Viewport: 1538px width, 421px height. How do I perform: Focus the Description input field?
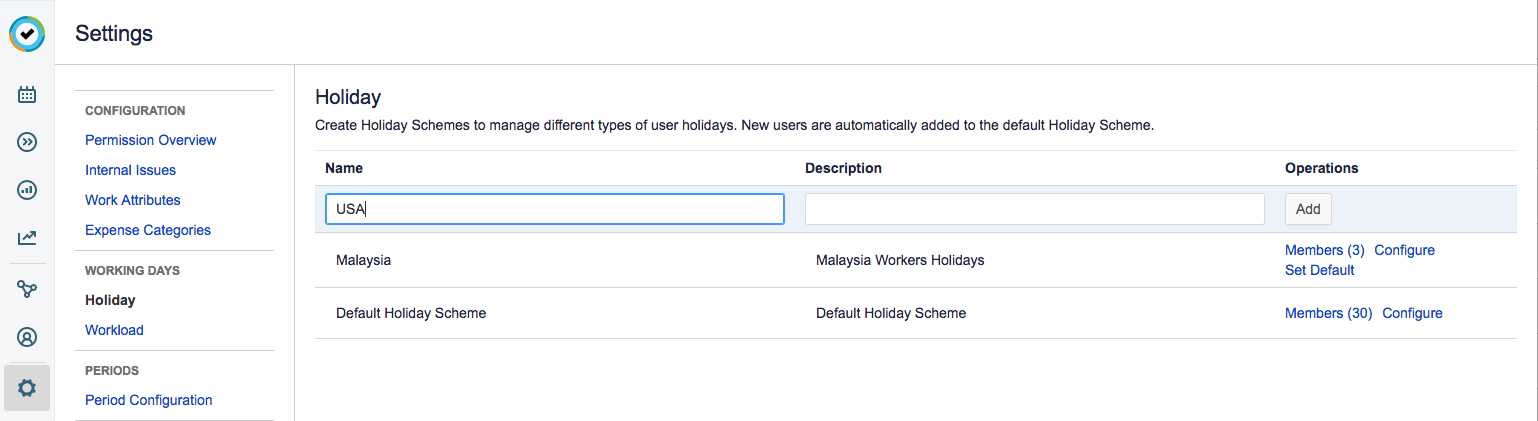click(1034, 209)
